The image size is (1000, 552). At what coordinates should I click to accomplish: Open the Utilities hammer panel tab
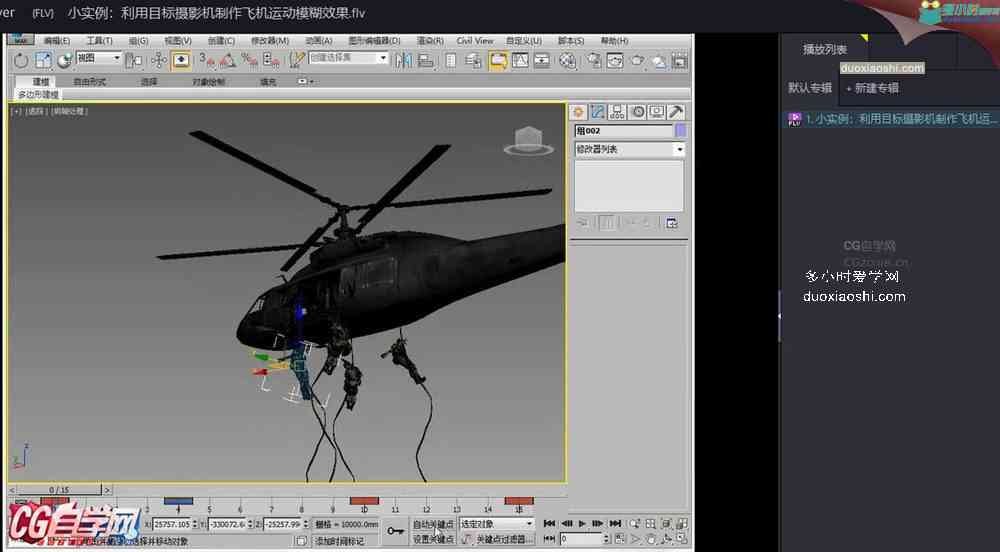(676, 112)
